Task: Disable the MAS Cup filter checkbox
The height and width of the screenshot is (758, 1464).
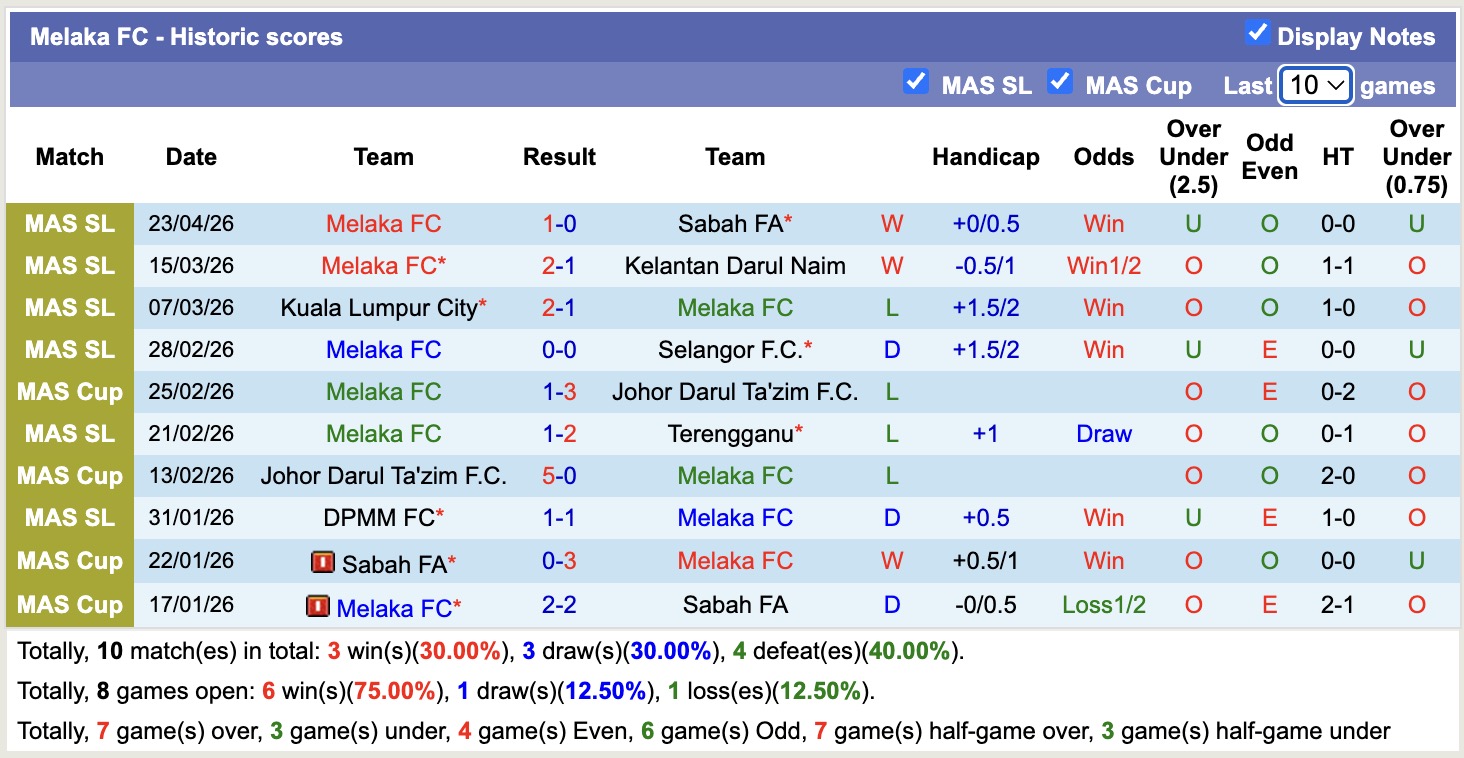Action: pos(1060,82)
